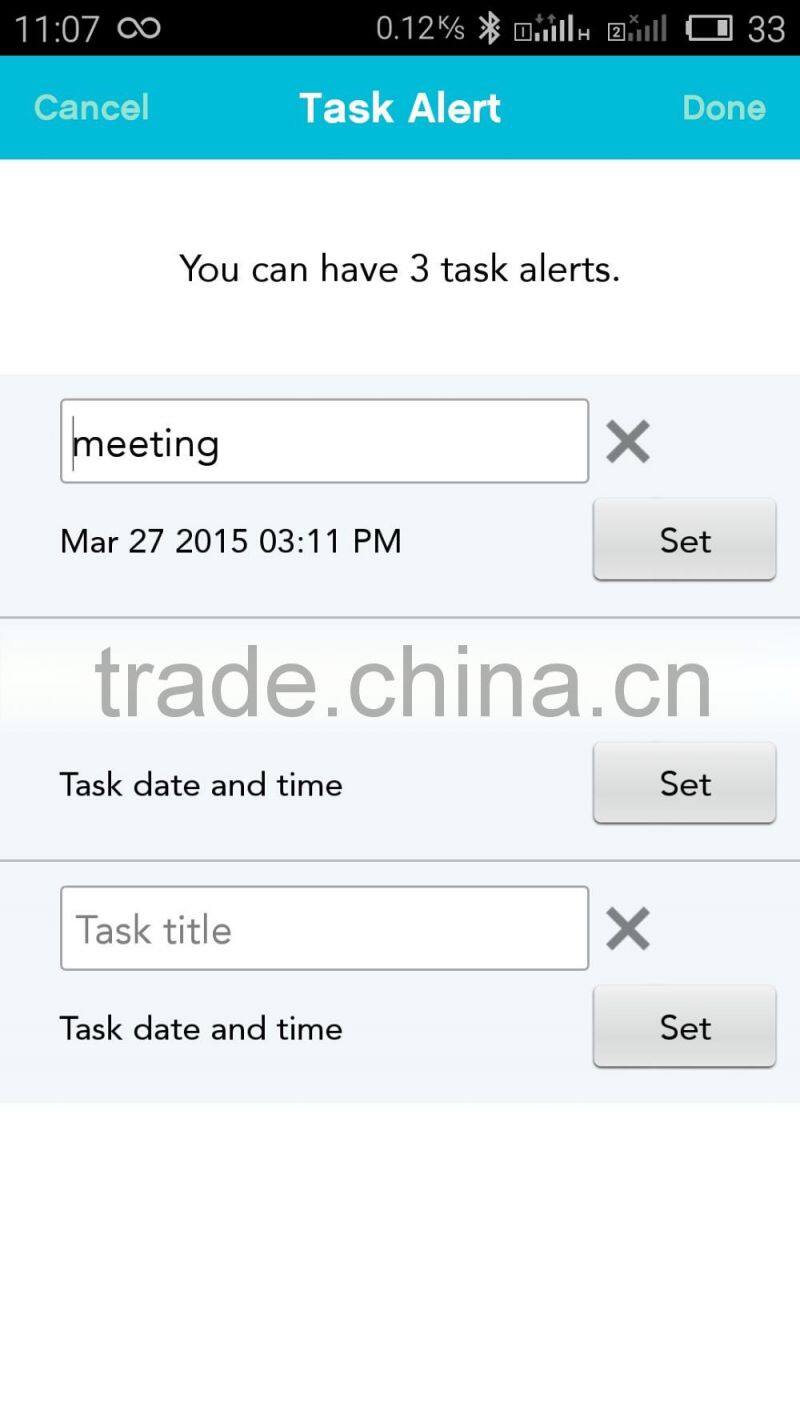
Task: Remove empty task using its X icon
Action: [x=628, y=929]
